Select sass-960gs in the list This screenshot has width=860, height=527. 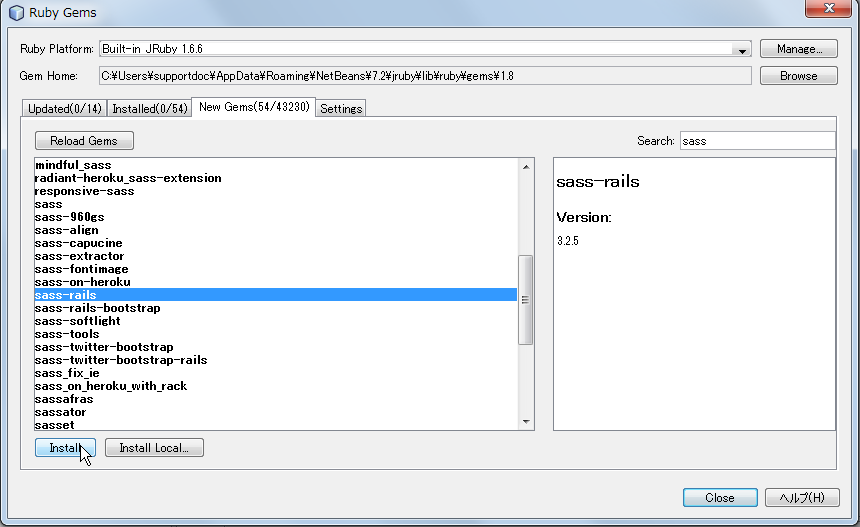coord(275,217)
